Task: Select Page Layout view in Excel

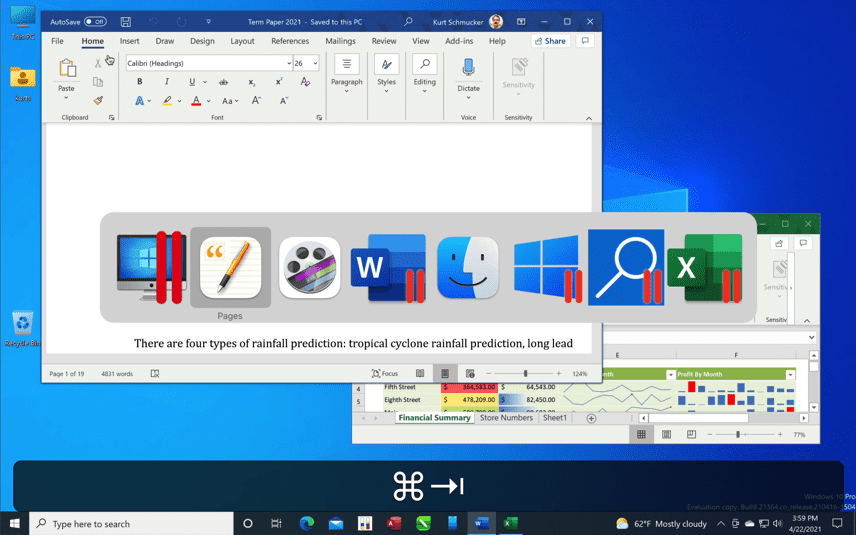Action: pos(666,435)
